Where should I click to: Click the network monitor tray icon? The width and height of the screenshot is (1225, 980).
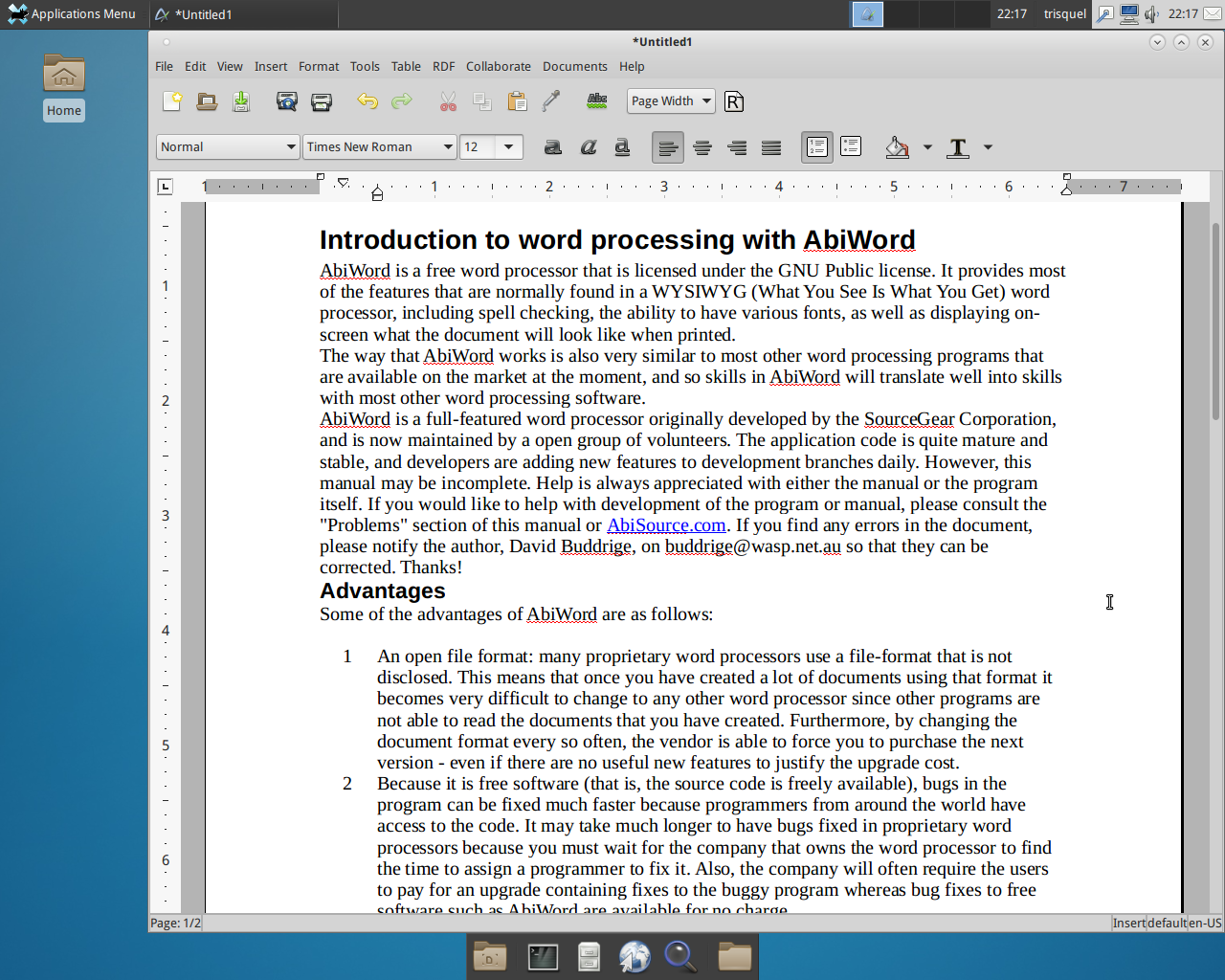[1129, 14]
